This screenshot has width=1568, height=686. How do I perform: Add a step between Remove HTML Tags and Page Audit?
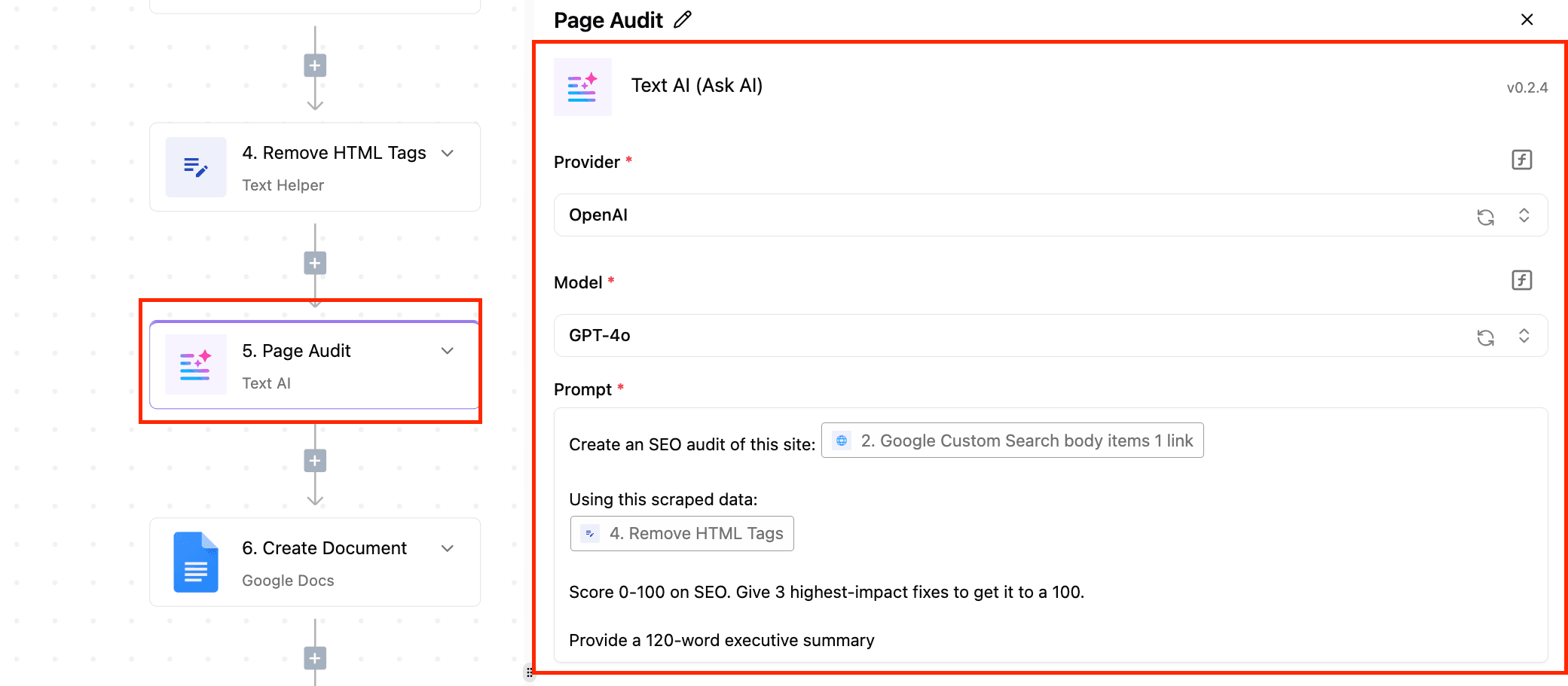tap(315, 264)
